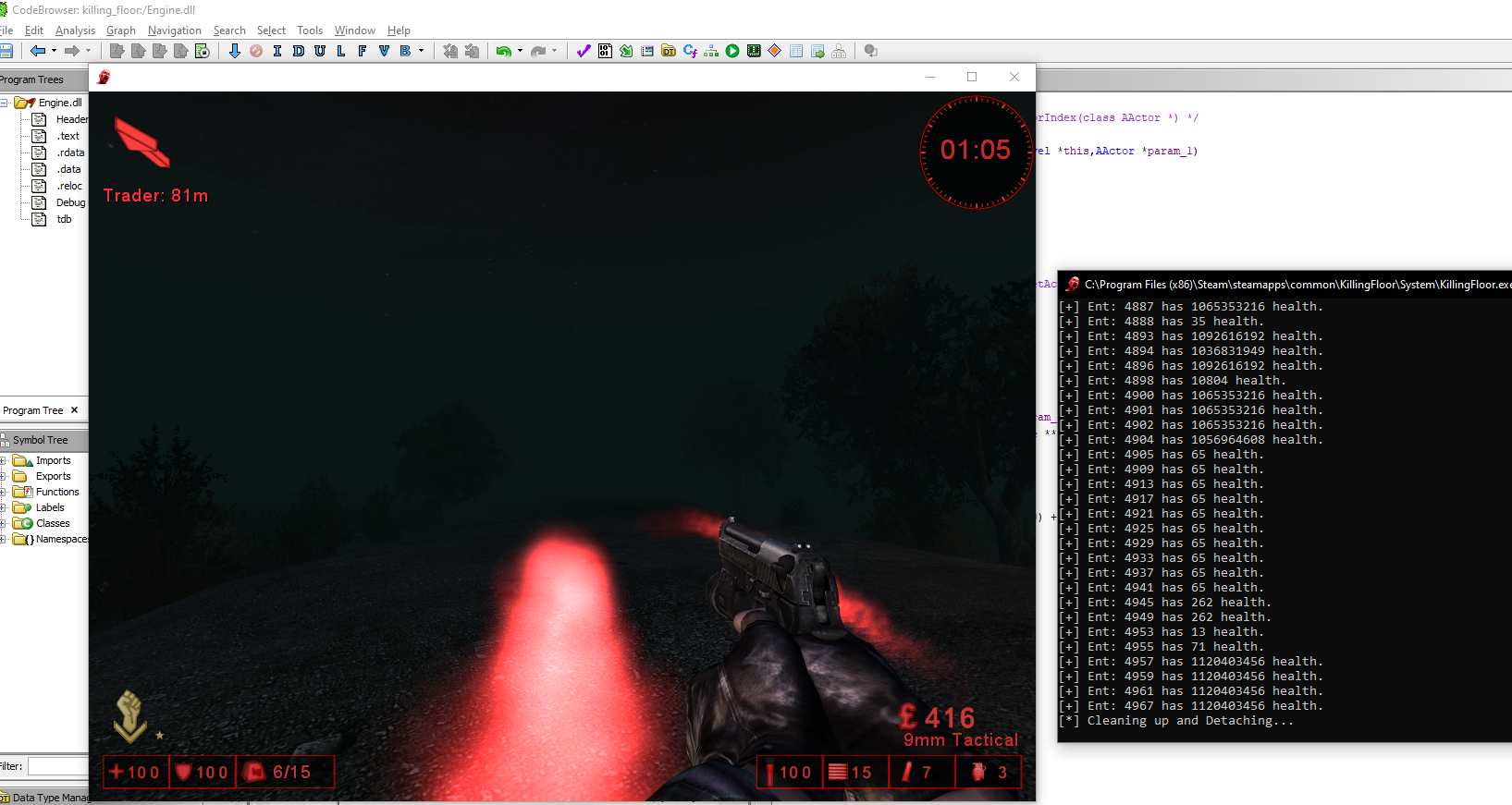Expand the Labels folder in Symbol Tree
Viewport: 1512px width, 805px height.
pyautogui.click(x=4, y=507)
